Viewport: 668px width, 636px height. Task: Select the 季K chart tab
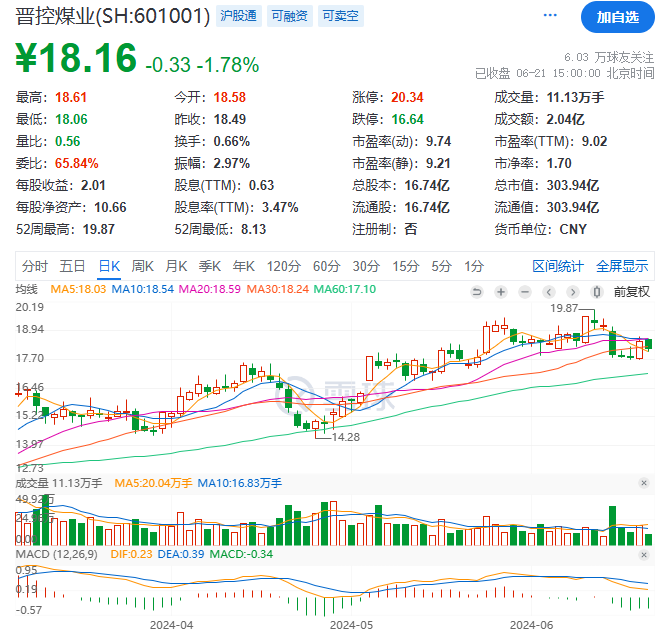(x=210, y=266)
